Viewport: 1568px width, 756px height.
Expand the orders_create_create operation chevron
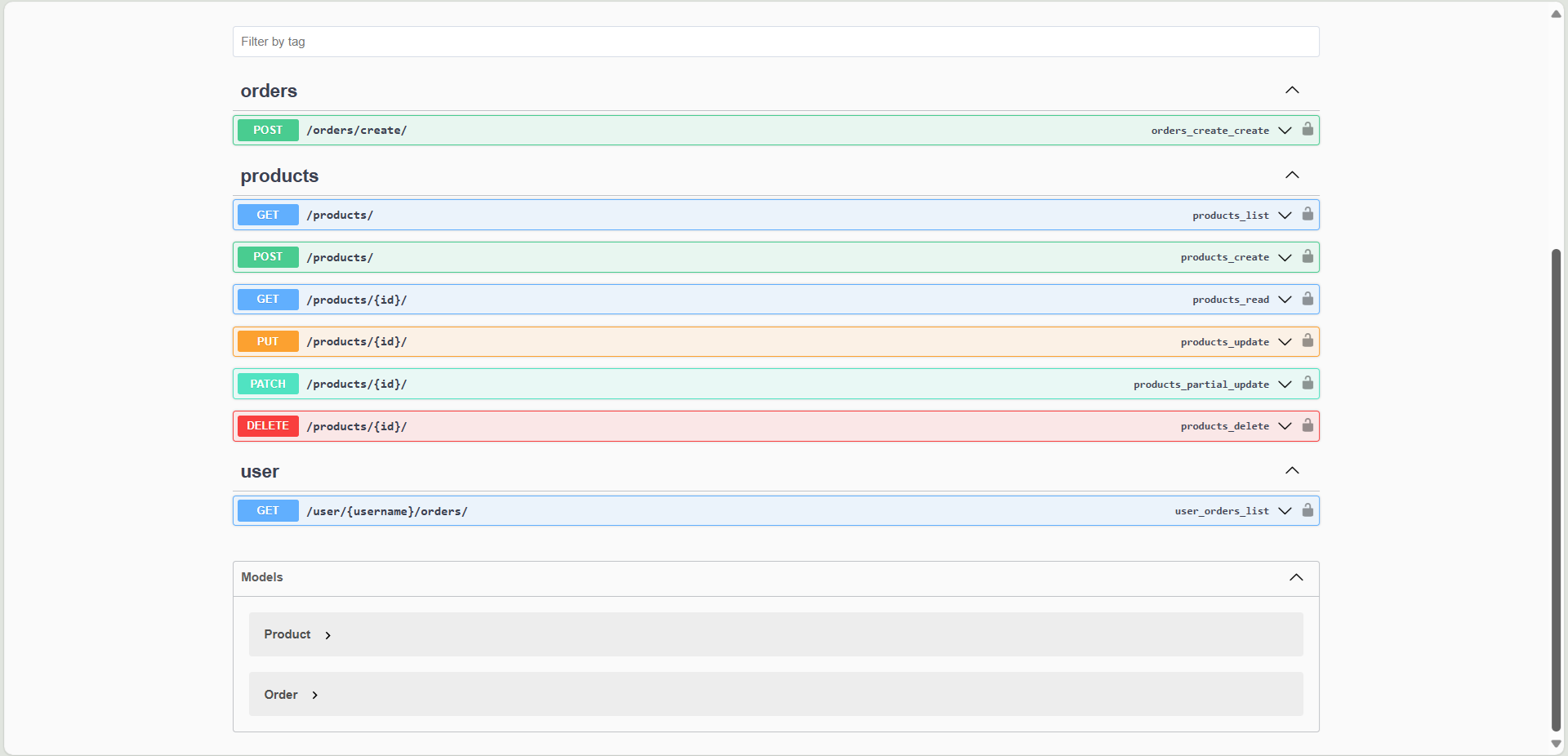click(x=1285, y=131)
